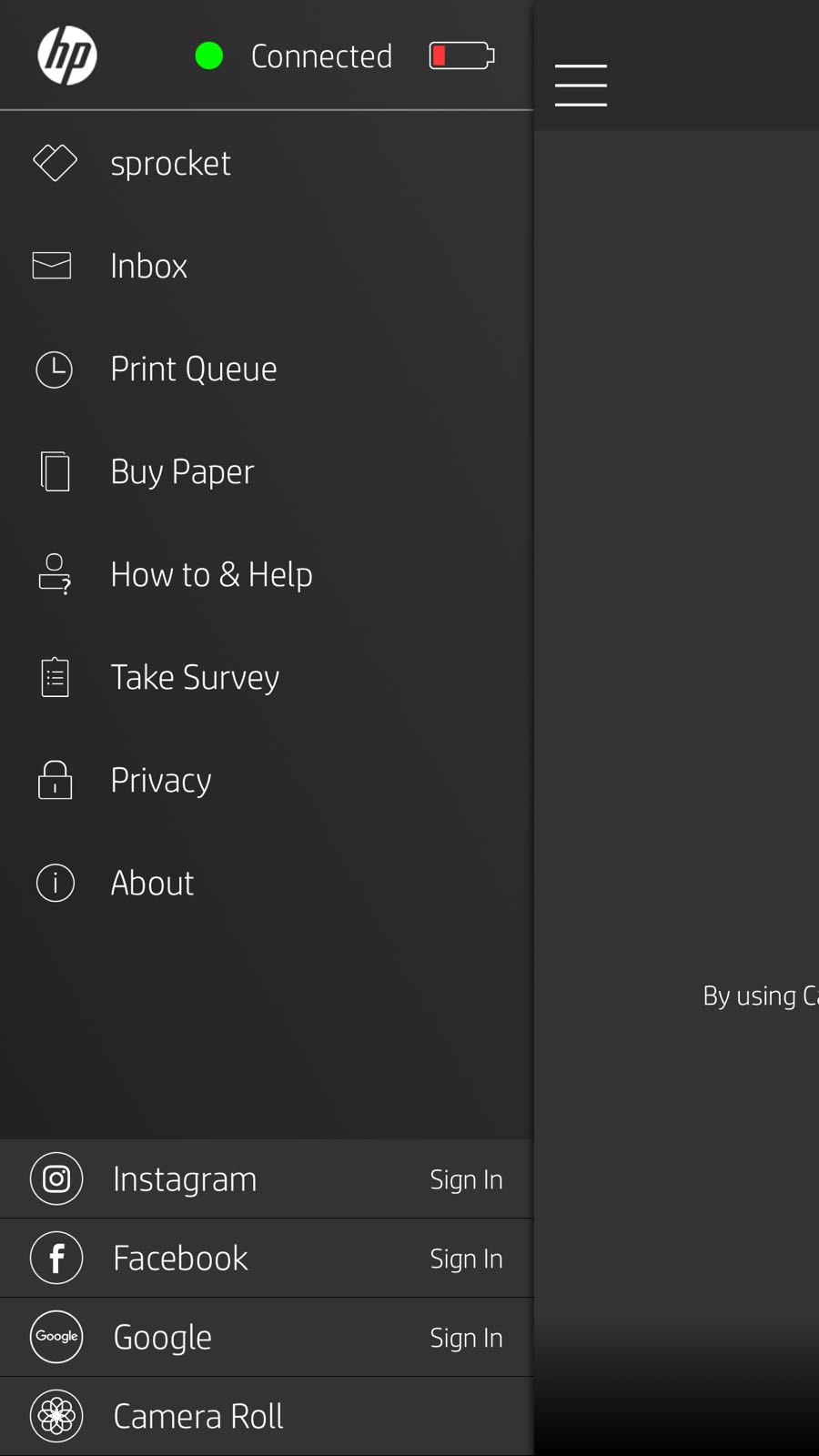Sign in to Google
The image size is (819, 1456).
coord(466,1338)
